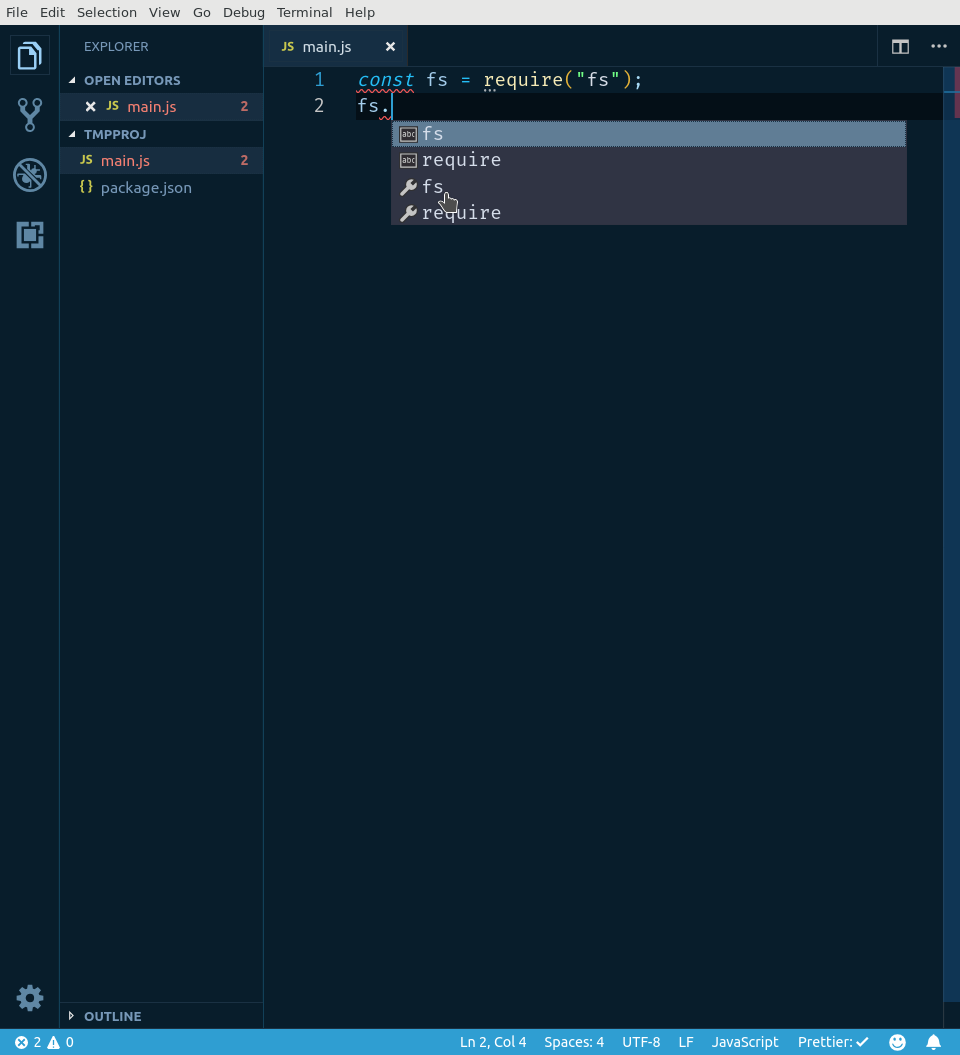Send feedback via smiley icon
The width and height of the screenshot is (960, 1055).
[897, 1041]
